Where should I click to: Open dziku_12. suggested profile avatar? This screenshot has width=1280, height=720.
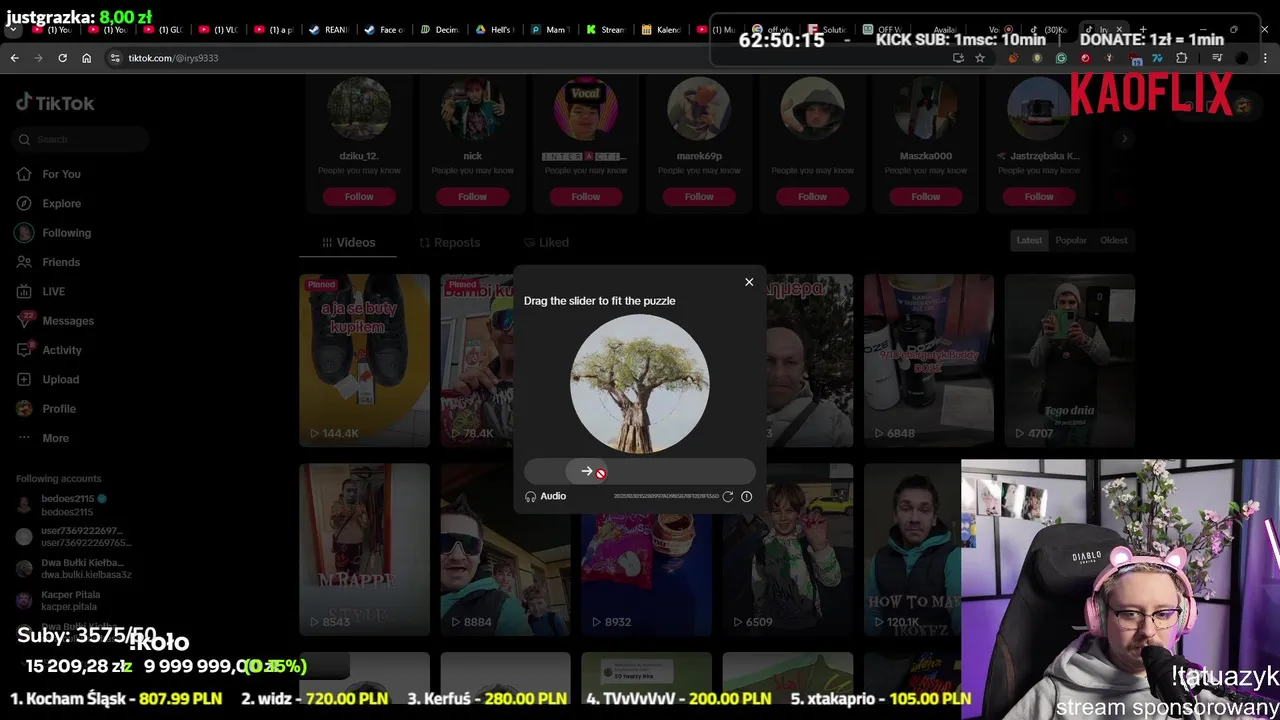(x=359, y=108)
